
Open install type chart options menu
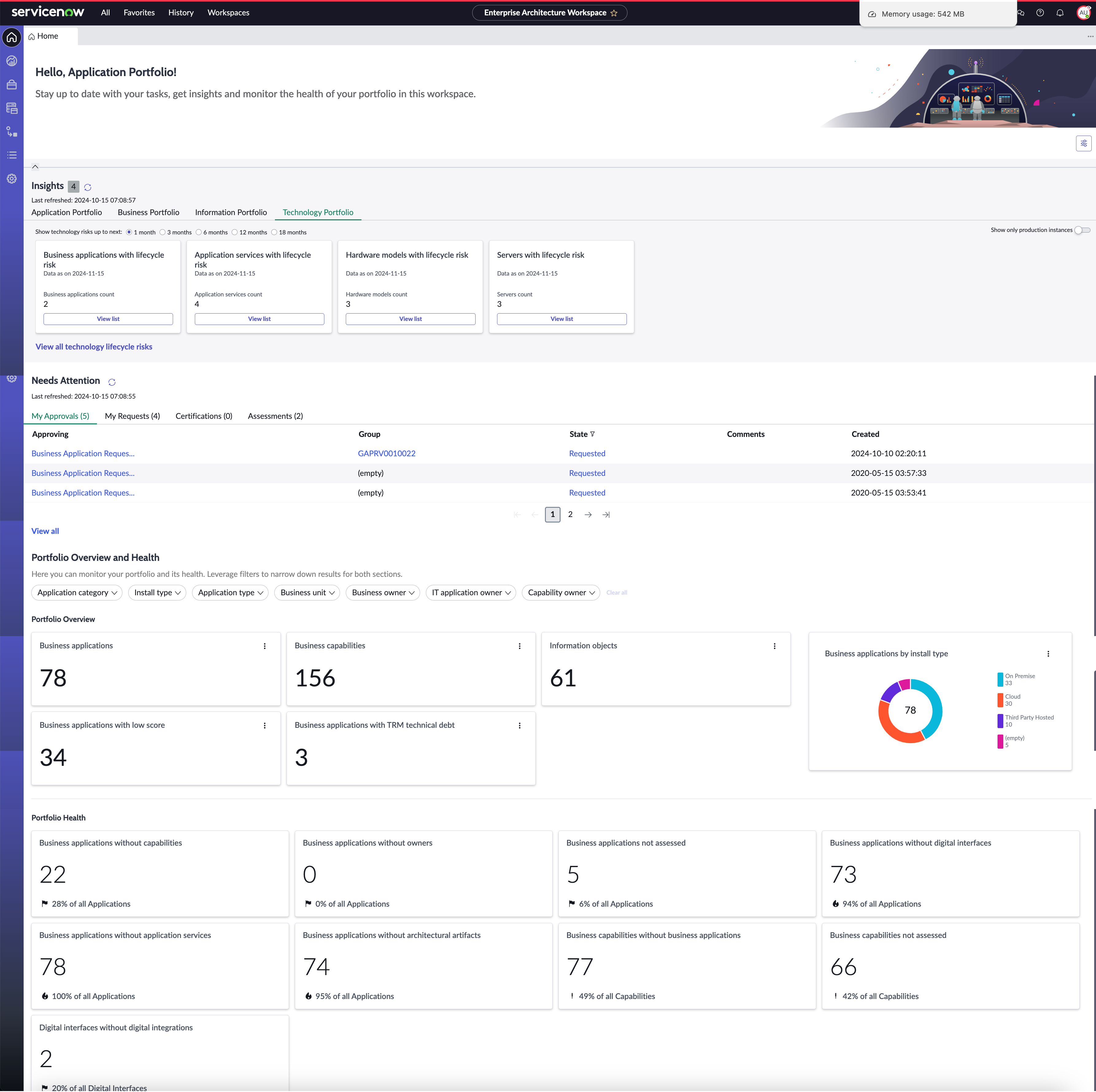(x=1048, y=654)
